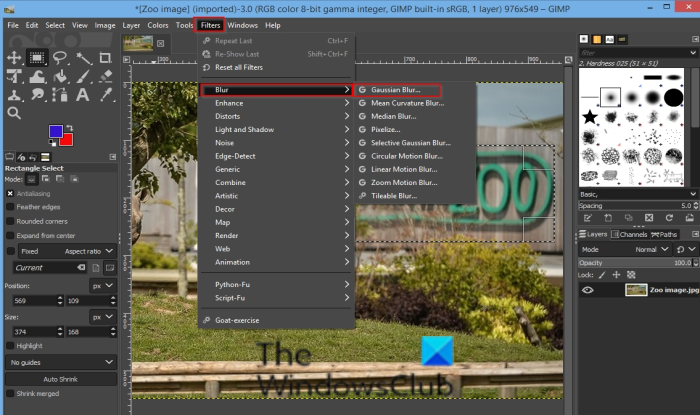
Task: Enable the Feather edges checkbox
Action: (10, 207)
